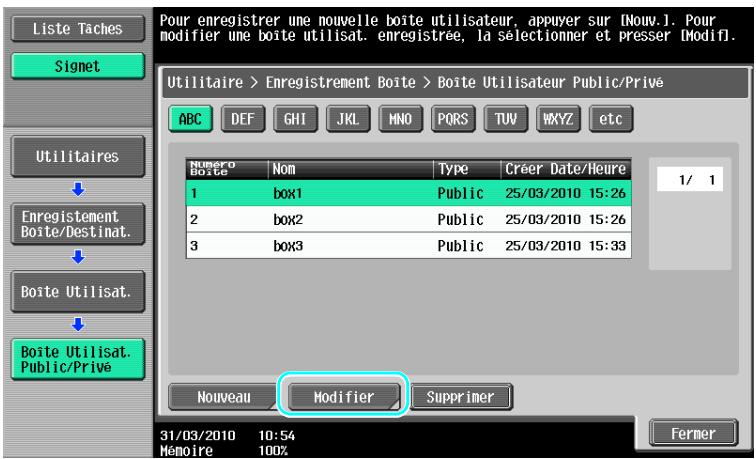Image resolution: width=756 pixels, height=459 pixels.
Task: Click the Nom column header
Action: point(351,169)
